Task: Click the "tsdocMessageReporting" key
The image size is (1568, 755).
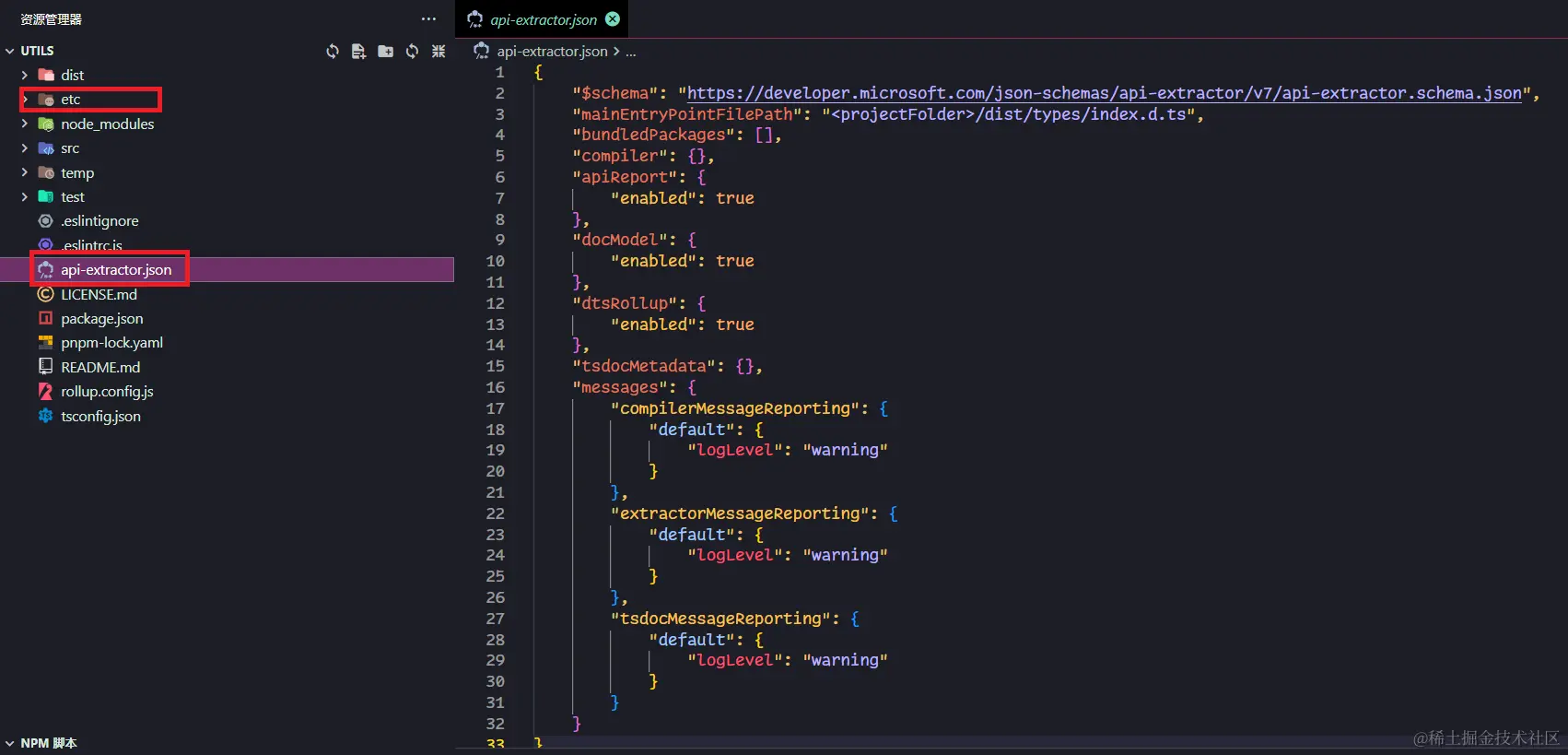Action: tap(720, 619)
